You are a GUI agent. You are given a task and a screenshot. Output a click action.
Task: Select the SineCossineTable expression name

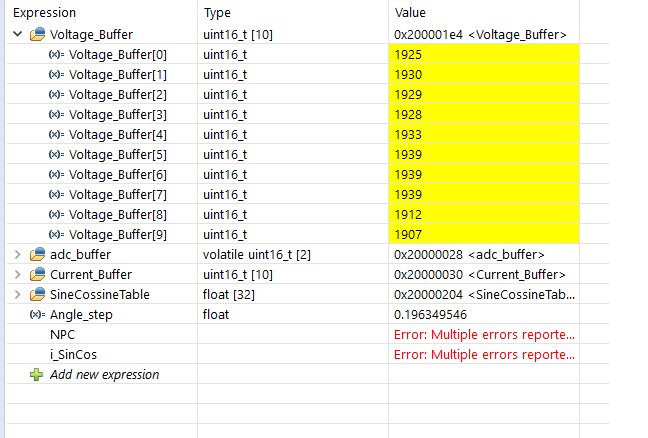click(x=100, y=295)
